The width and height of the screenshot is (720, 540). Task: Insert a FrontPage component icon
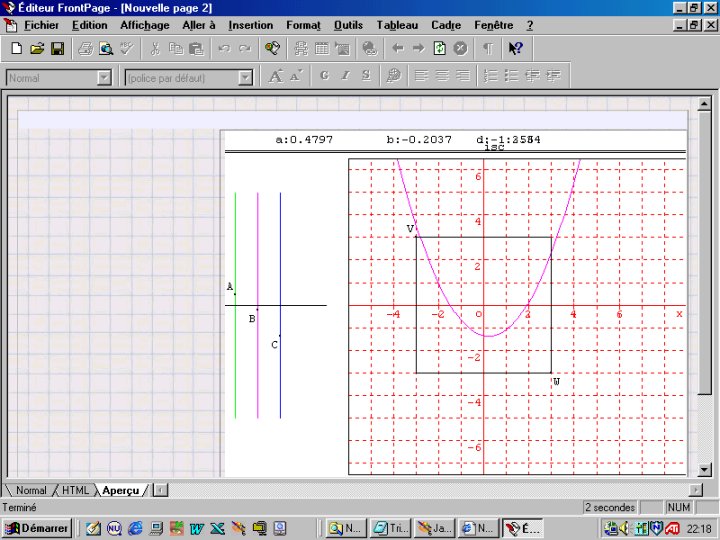pyautogui.click(x=301, y=48)
